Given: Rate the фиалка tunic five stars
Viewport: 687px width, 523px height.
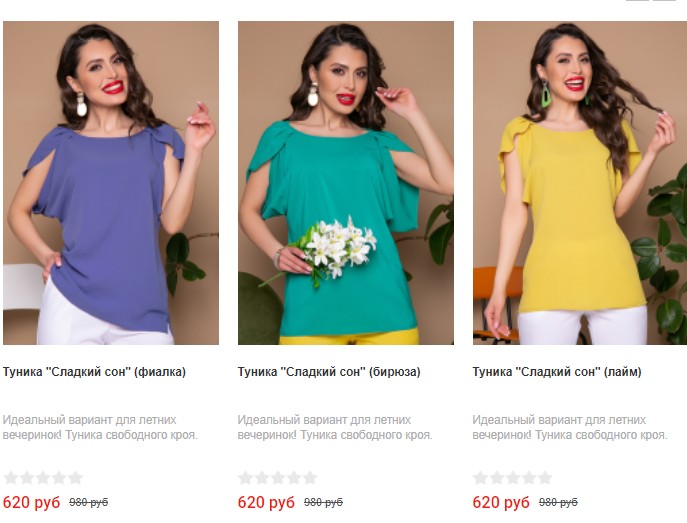Looking at the screenshot, I should click(x=75, y=477).
